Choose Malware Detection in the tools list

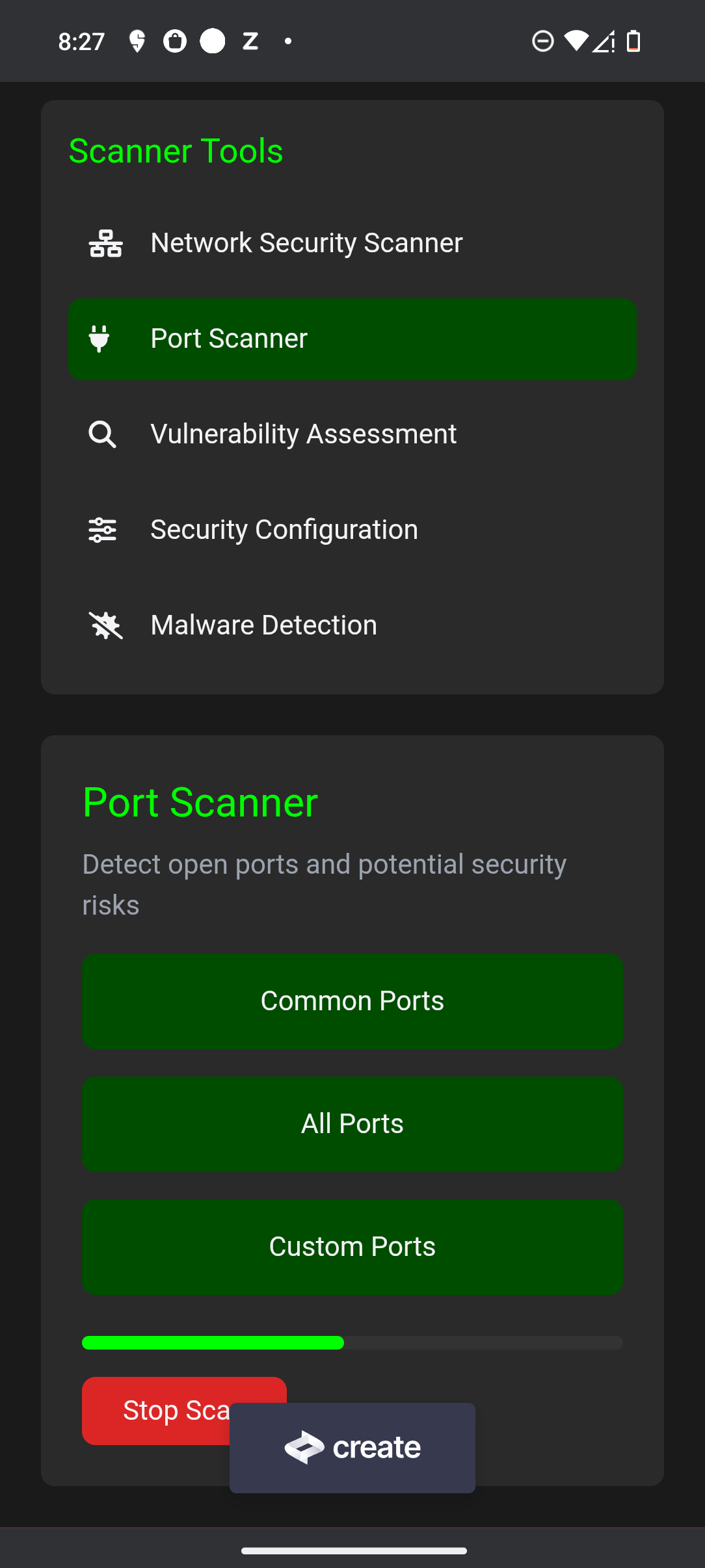click(263, 625)
